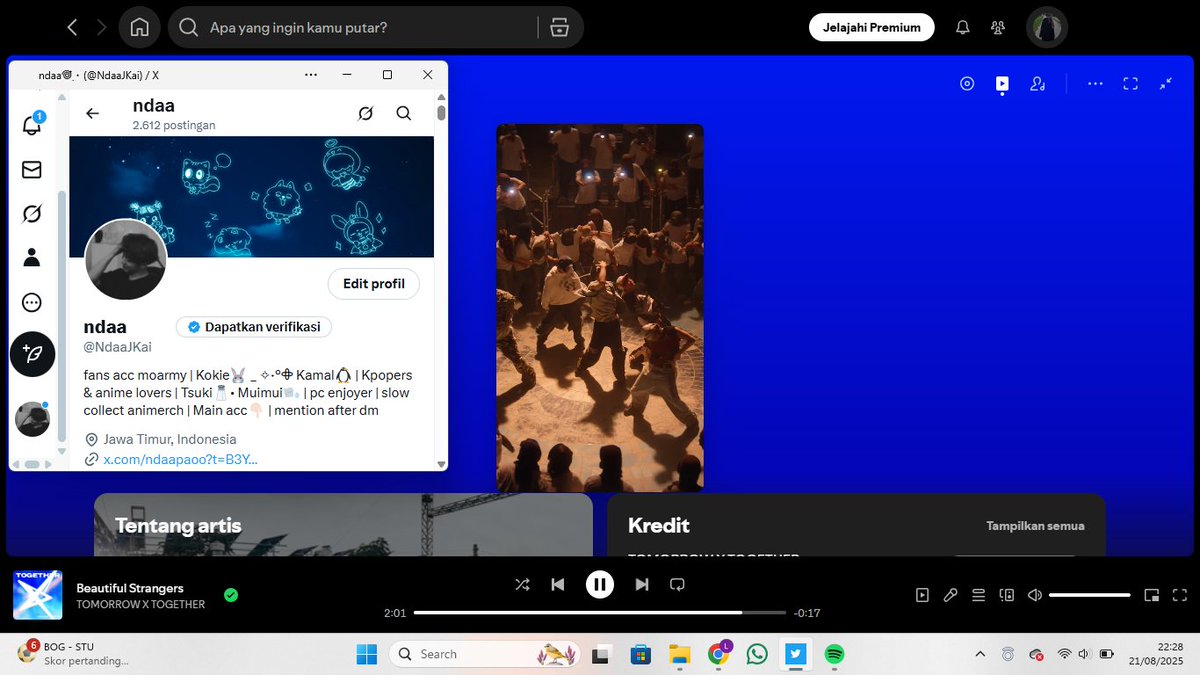Screen dimensions: 1200x675
Task: Open Tentang artis card
Action: coord(343,525)
